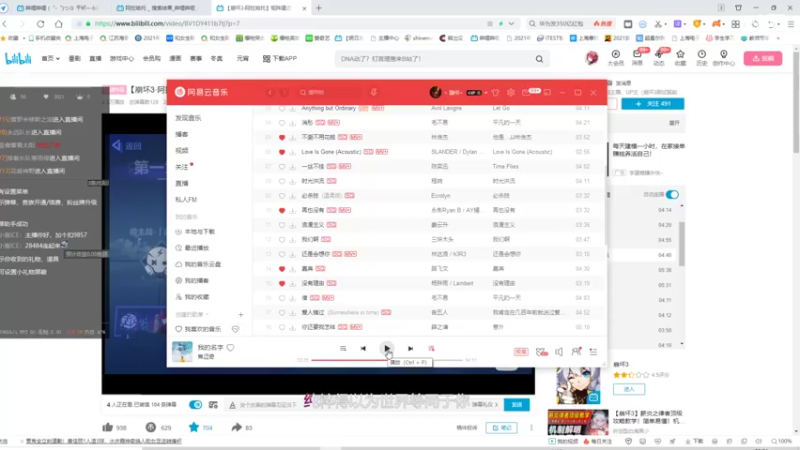
Task: Open the sound effects heart icon
Action: (541, 352)
